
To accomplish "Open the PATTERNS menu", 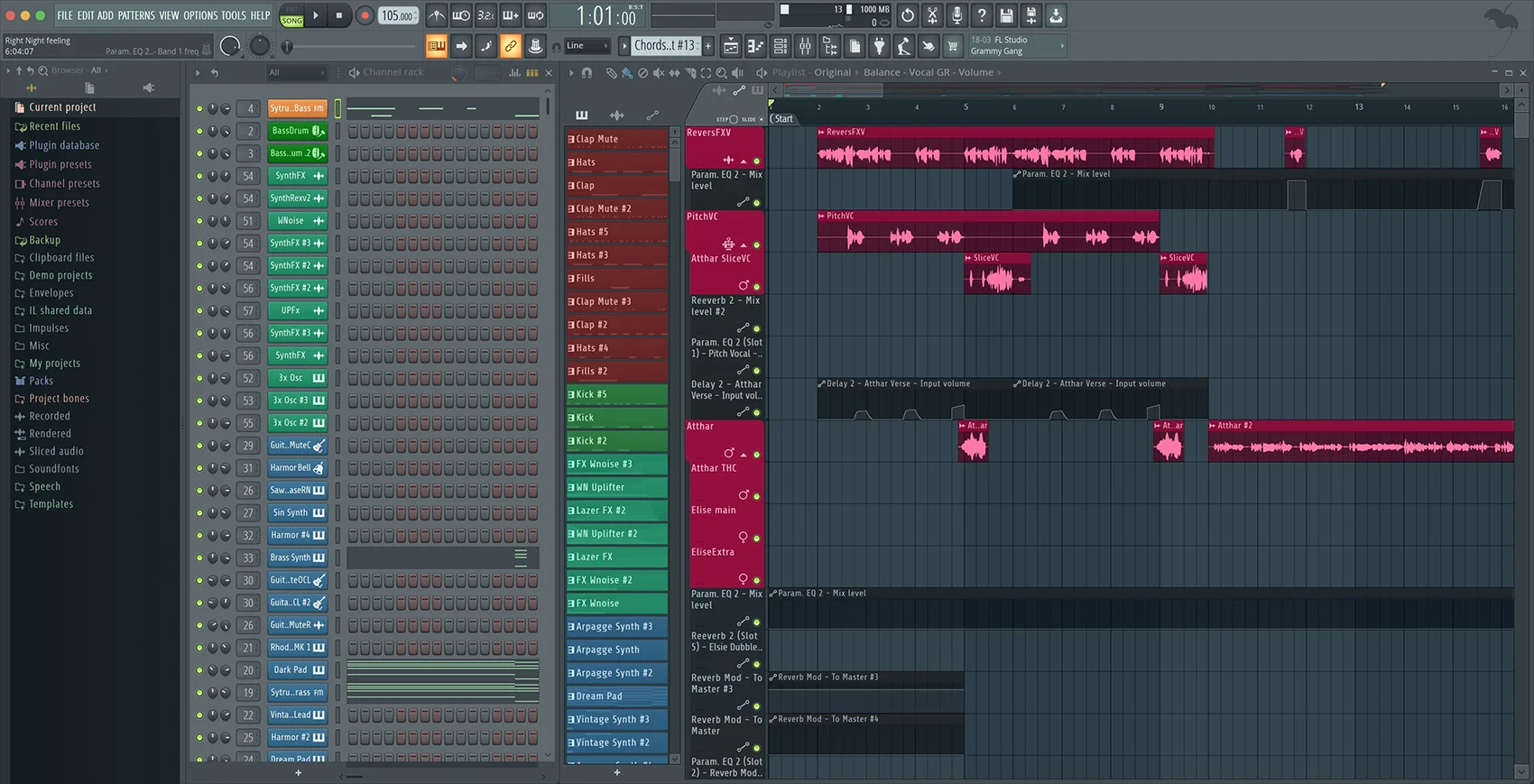I will click(136, 15).
